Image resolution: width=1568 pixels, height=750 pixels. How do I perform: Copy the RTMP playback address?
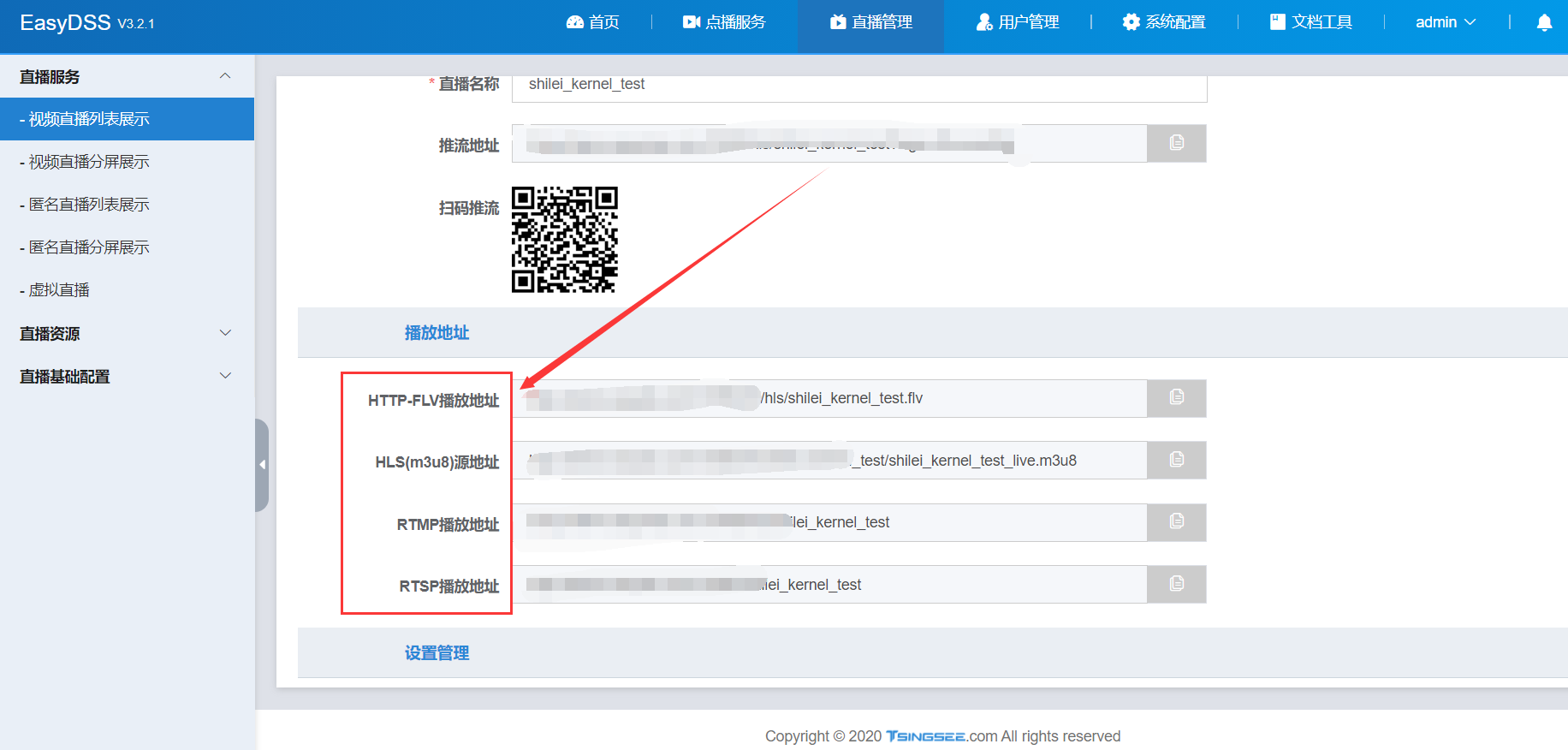(1177, 522)
